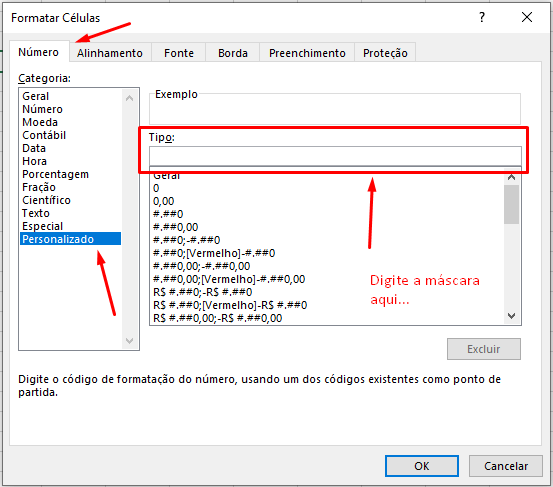Click format type list up arrow
553x487 pixels.
coord(511,177)
